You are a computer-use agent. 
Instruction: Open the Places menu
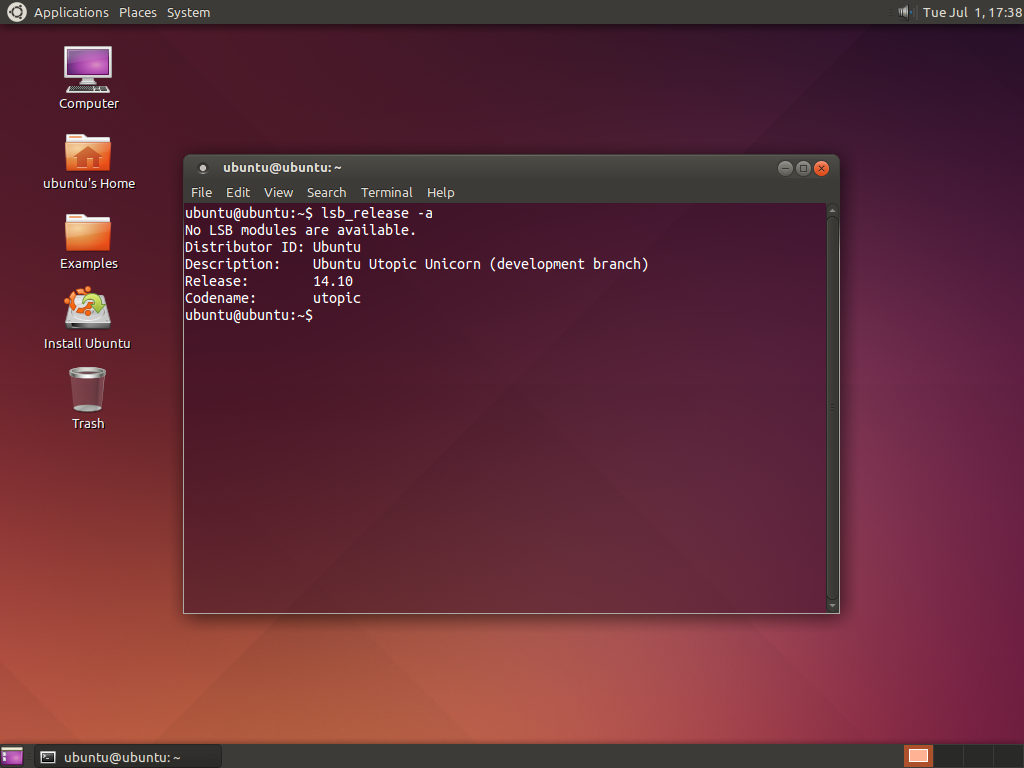137,12
